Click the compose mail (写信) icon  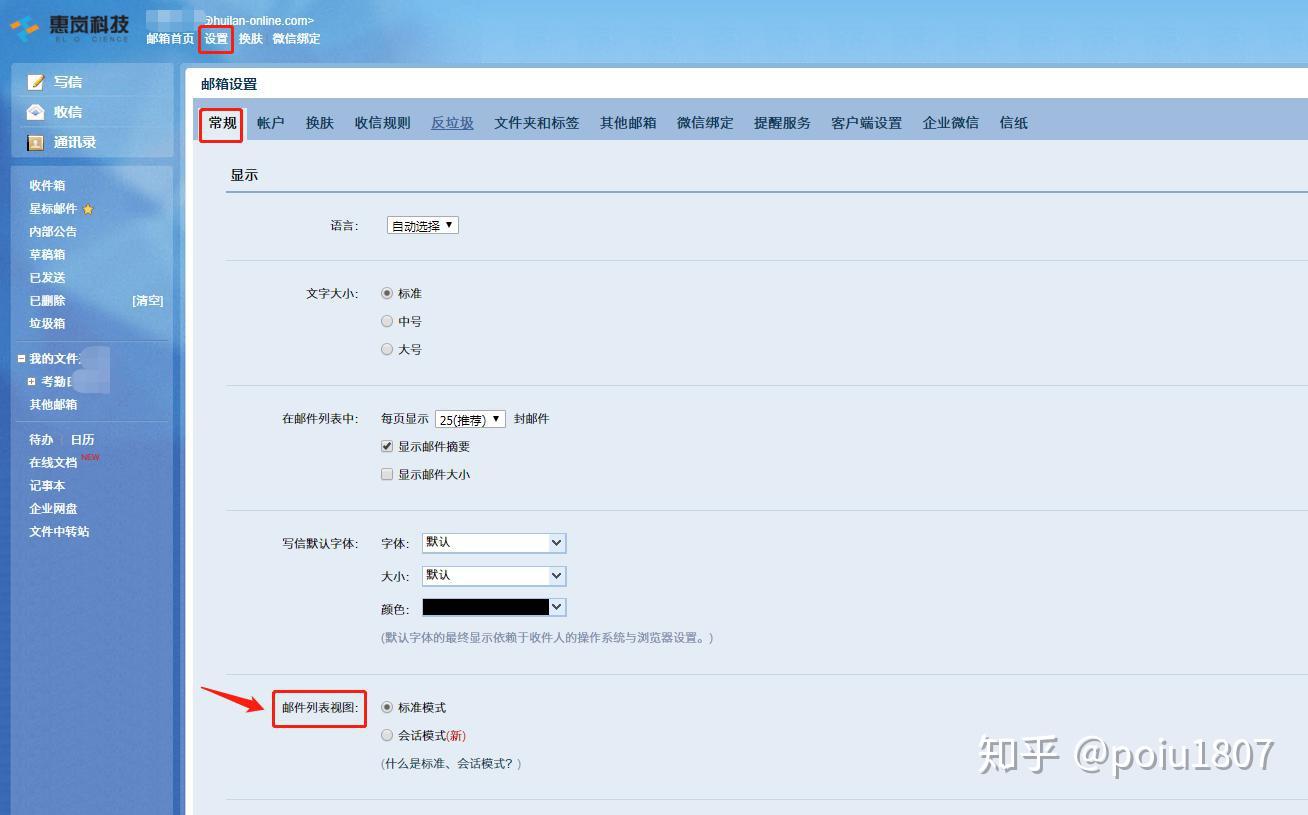coord(36,82)
